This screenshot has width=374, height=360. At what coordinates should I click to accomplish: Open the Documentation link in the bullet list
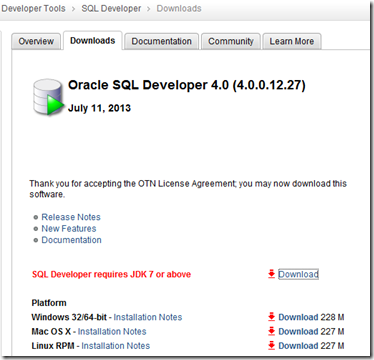71,240
